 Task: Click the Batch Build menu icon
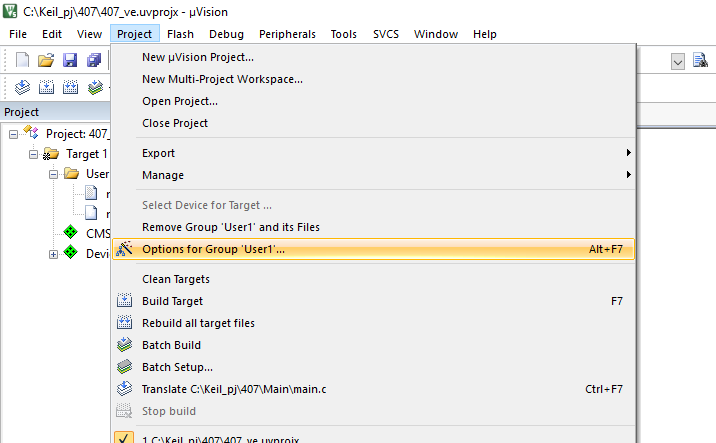pos(124,344)
